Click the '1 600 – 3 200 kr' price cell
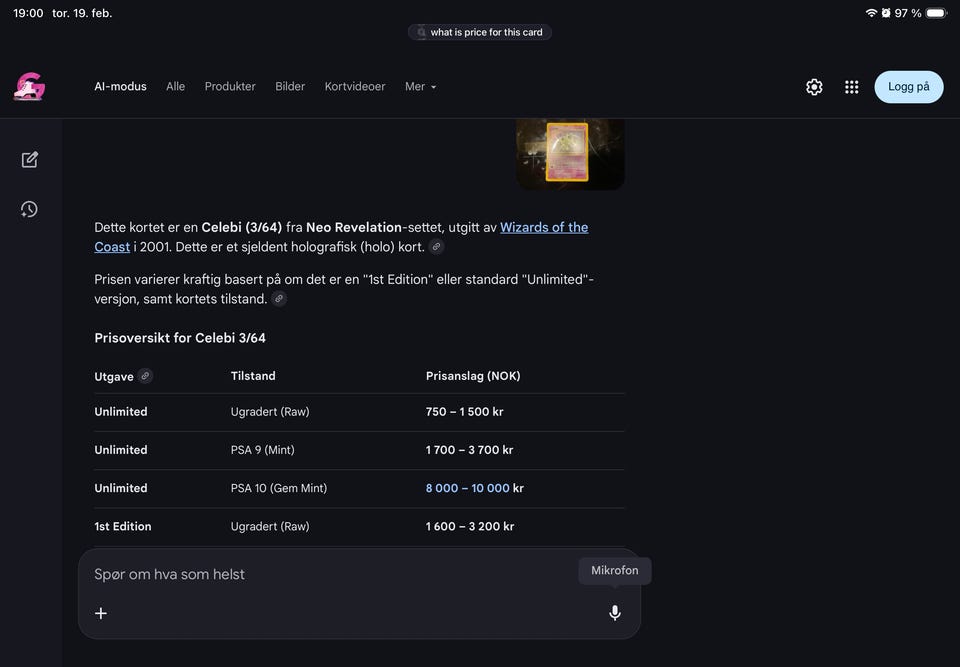 point(470,526)
